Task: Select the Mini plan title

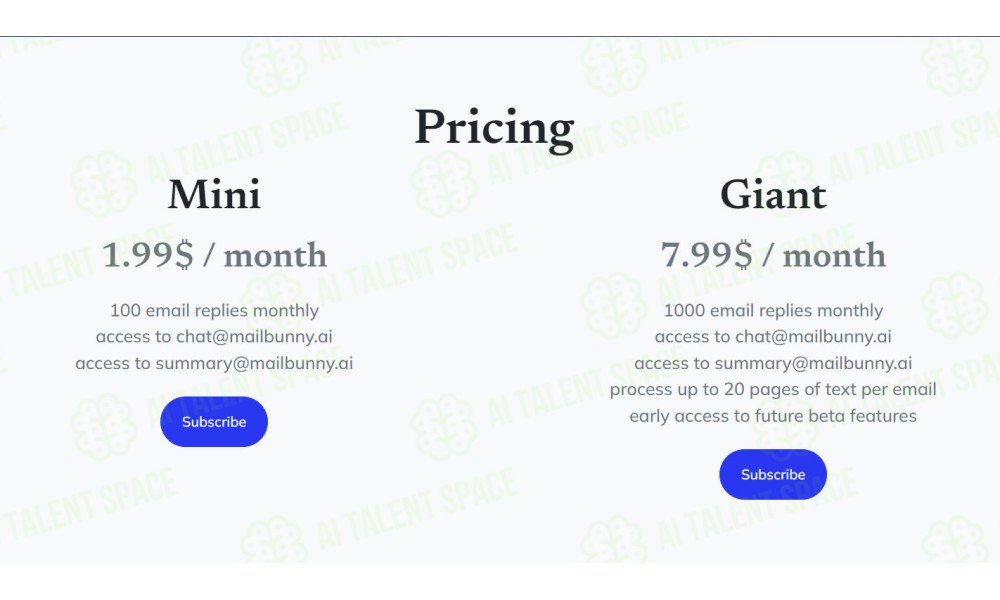Action: [214, 194]
